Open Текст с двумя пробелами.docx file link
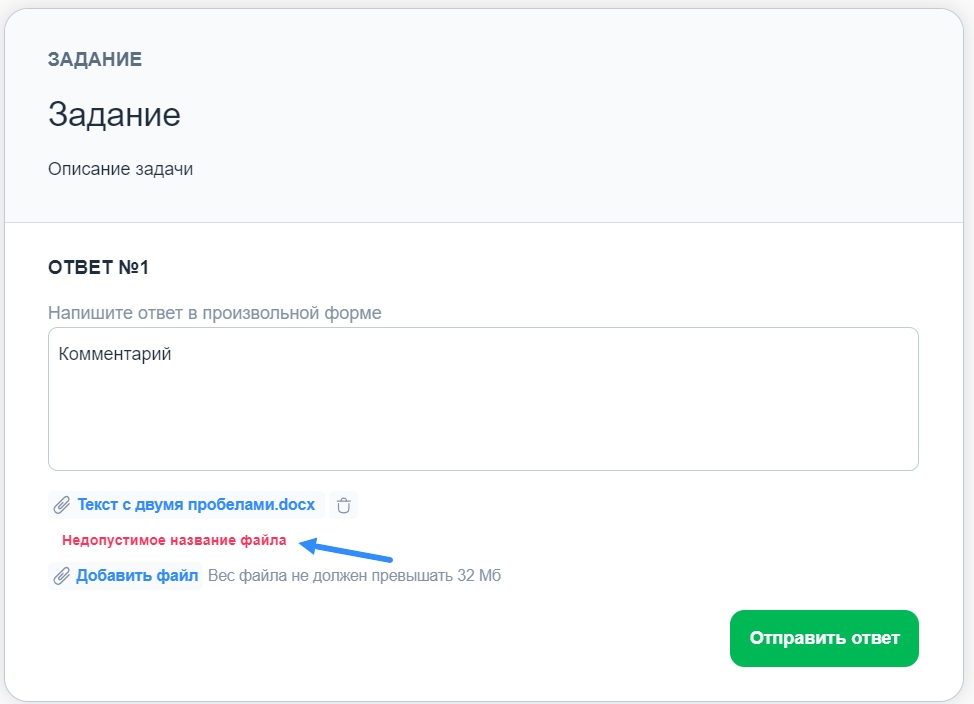Screen dimensions: 974x704 pos(196,505)
